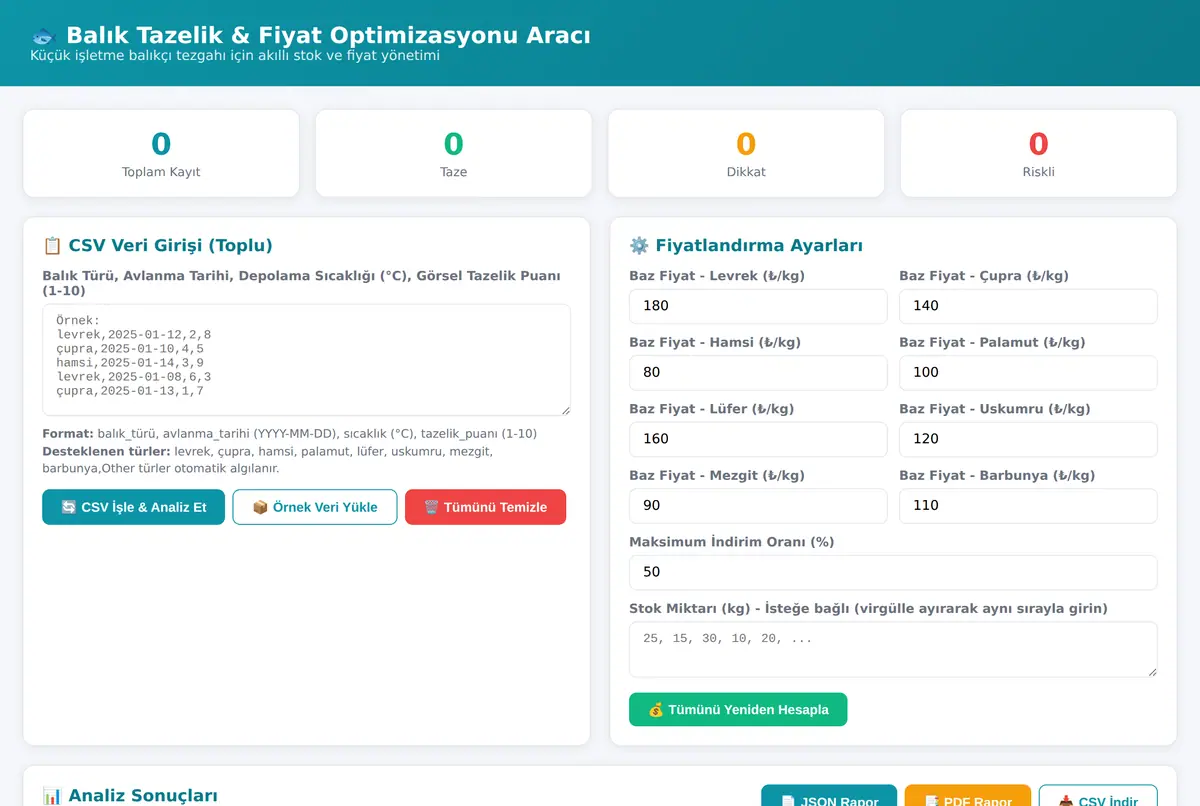Edit the Baz Fiyat - Levrek field

[x=758, y=306]
